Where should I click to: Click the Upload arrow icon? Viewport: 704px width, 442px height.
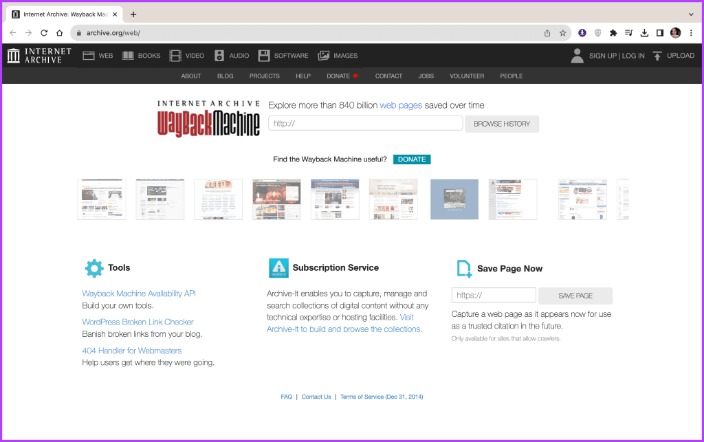[657, 56]
